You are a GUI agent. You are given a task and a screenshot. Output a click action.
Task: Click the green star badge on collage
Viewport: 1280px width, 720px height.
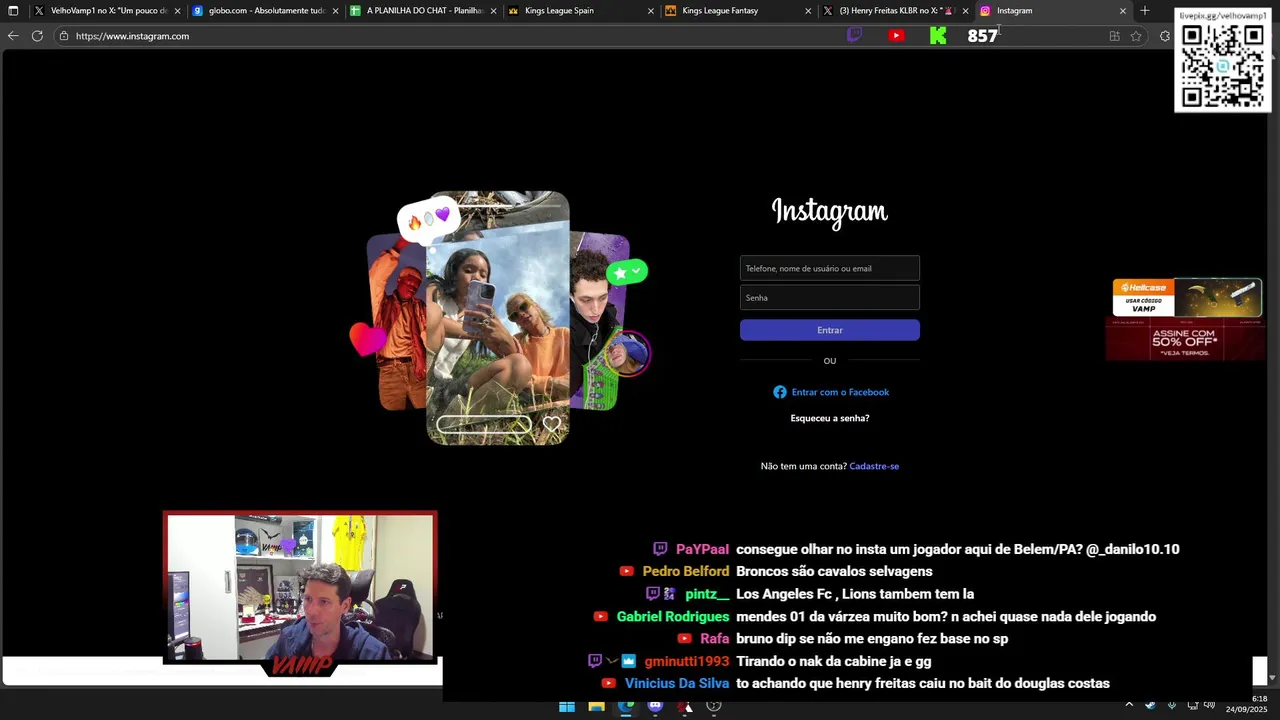tap(627, 271)
